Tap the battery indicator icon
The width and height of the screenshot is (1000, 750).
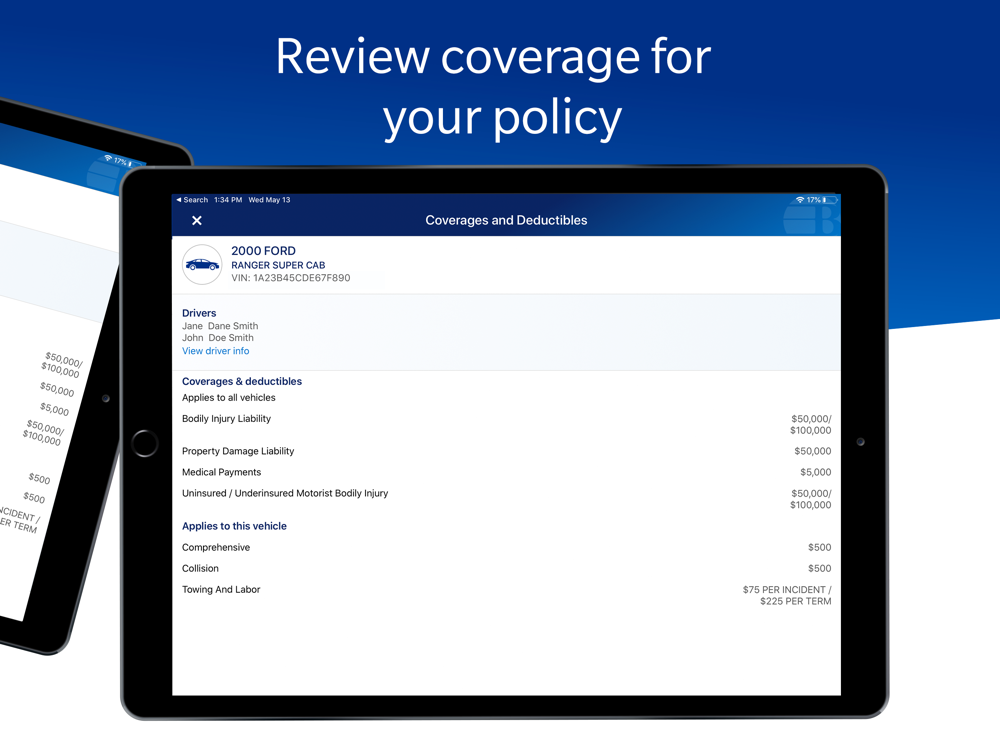(830, 200)
